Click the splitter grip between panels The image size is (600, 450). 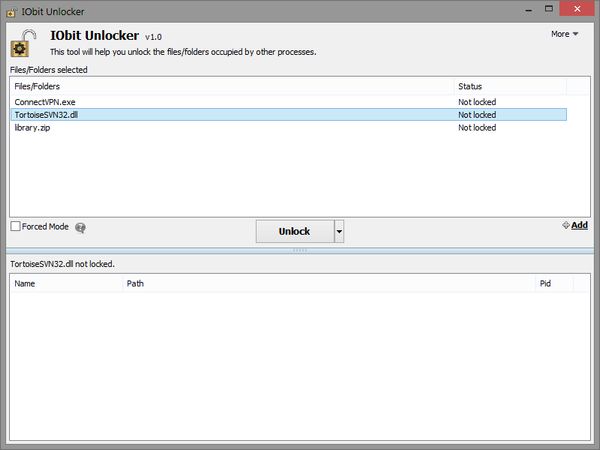pos(299,250)
